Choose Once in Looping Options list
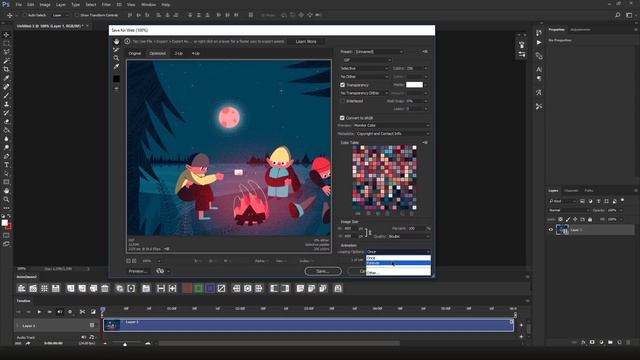The image size is (640, 360). 398,258
